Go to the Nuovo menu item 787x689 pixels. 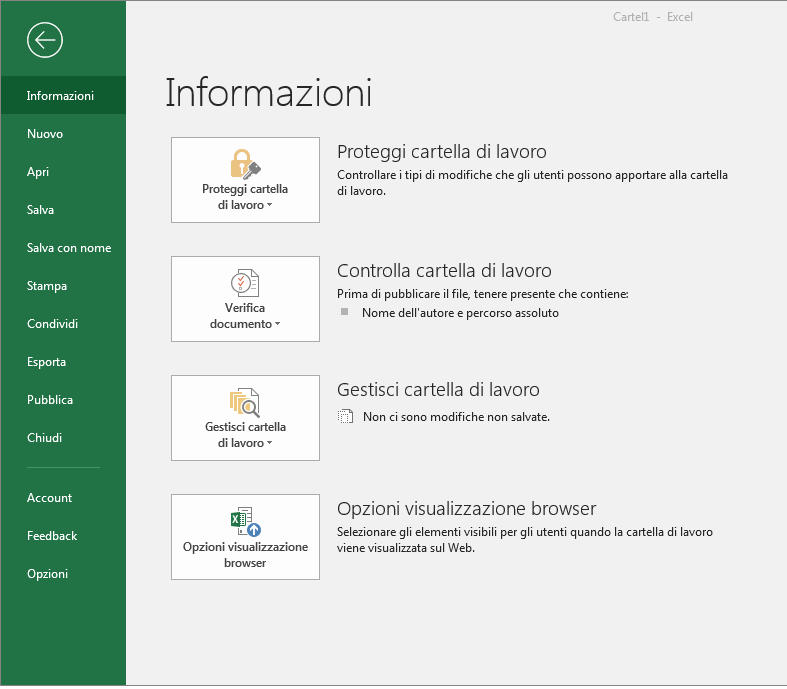click(x=63, y=133)
